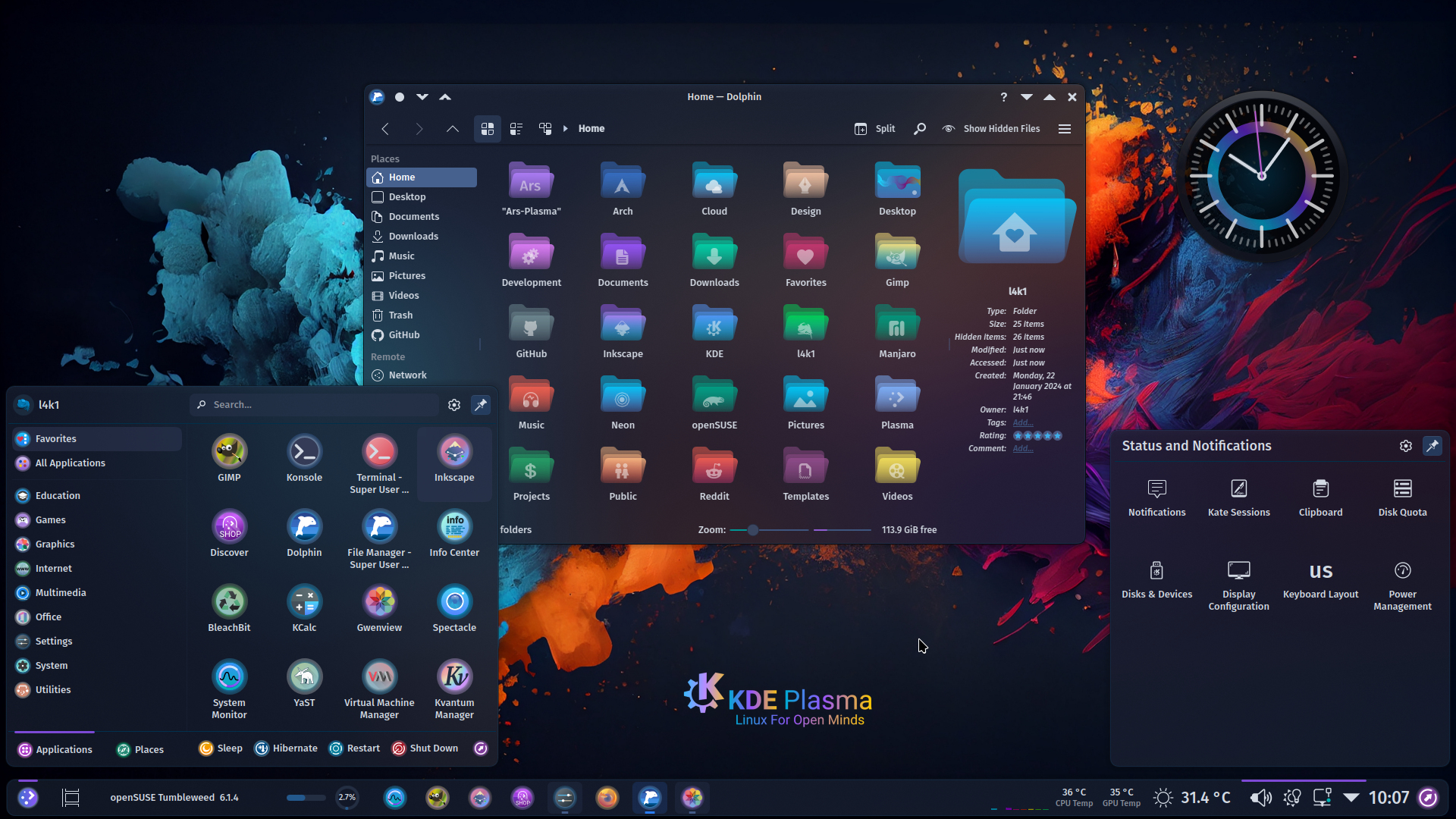Add comment link in info panel
This screenshot has height=819, width=1456.
[1023, 449]
